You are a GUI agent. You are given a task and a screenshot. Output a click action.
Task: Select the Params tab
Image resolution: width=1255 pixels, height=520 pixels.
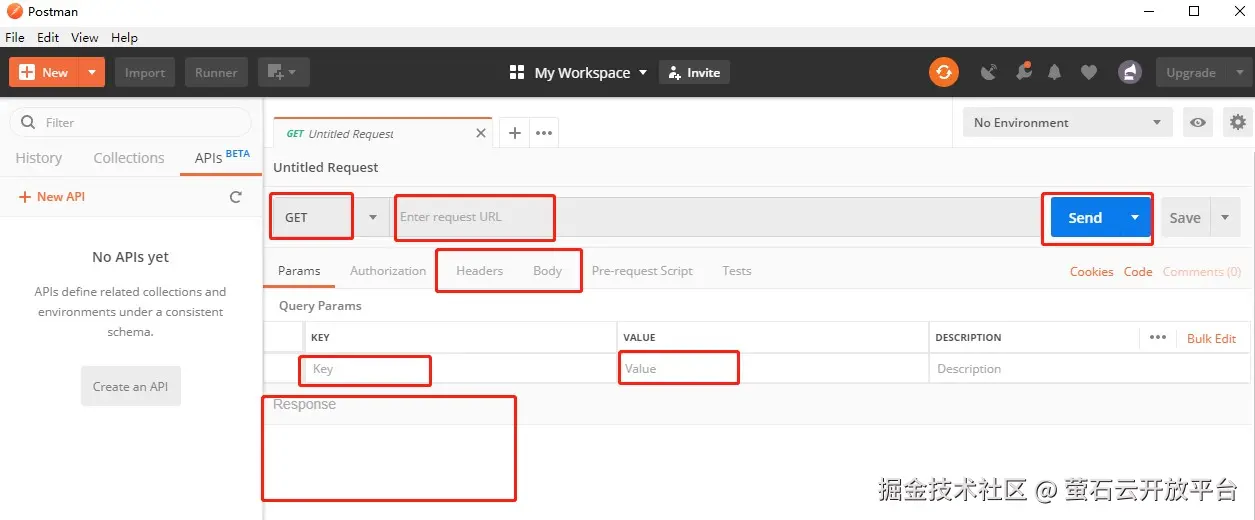coord(299,271)
